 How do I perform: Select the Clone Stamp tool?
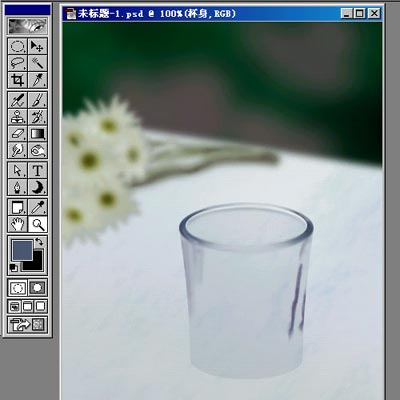17,117
